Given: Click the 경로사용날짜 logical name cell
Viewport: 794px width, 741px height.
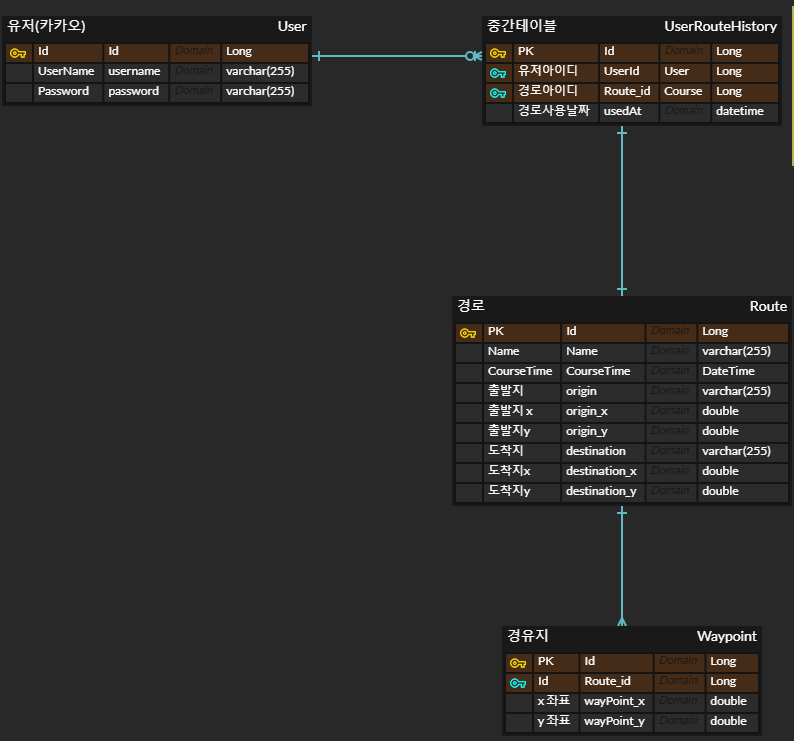Looking at the screenshot, I should 556,112.
